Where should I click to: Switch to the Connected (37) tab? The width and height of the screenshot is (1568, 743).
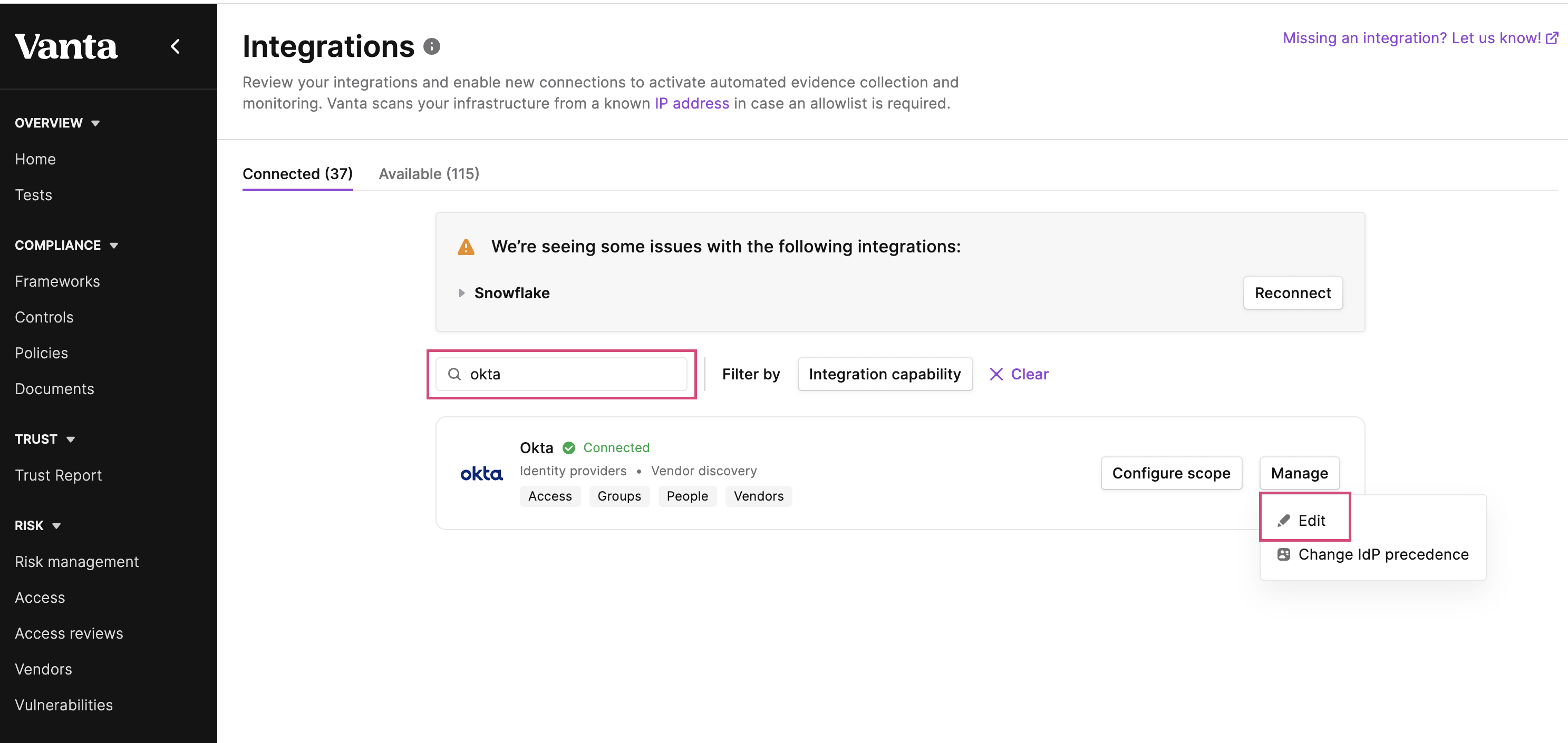[298, 174]
